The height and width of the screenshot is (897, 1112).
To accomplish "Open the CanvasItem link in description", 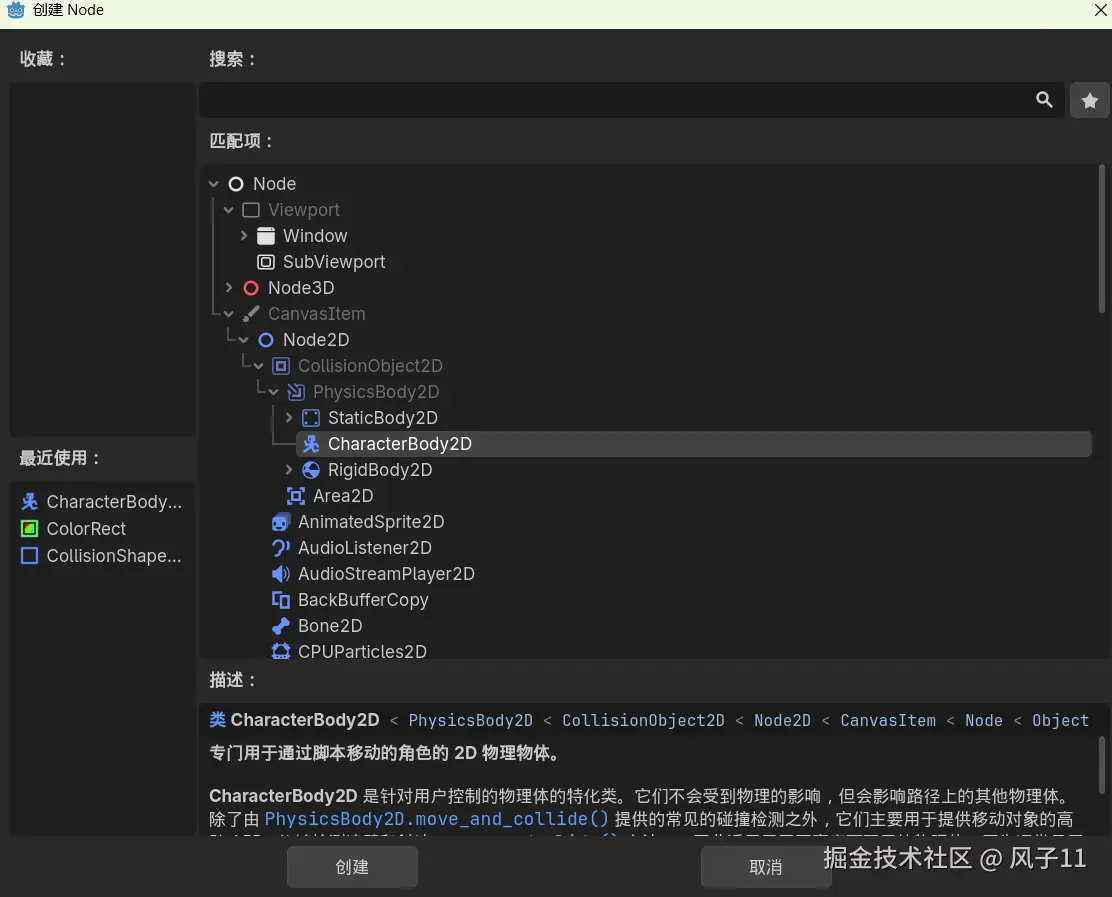I will point(888,720).
